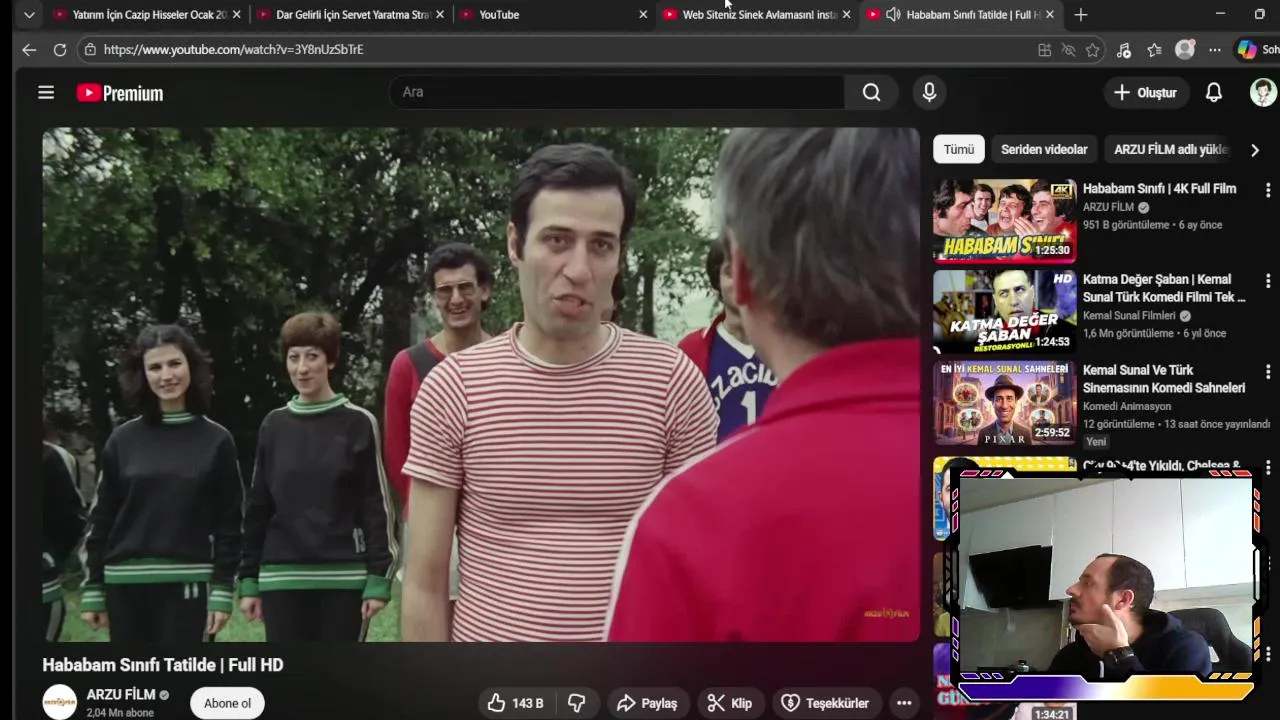The height and width of the screenshot is (720, 1280).
Task: Start voice search with the microphone
Action: tap(929, 92)
